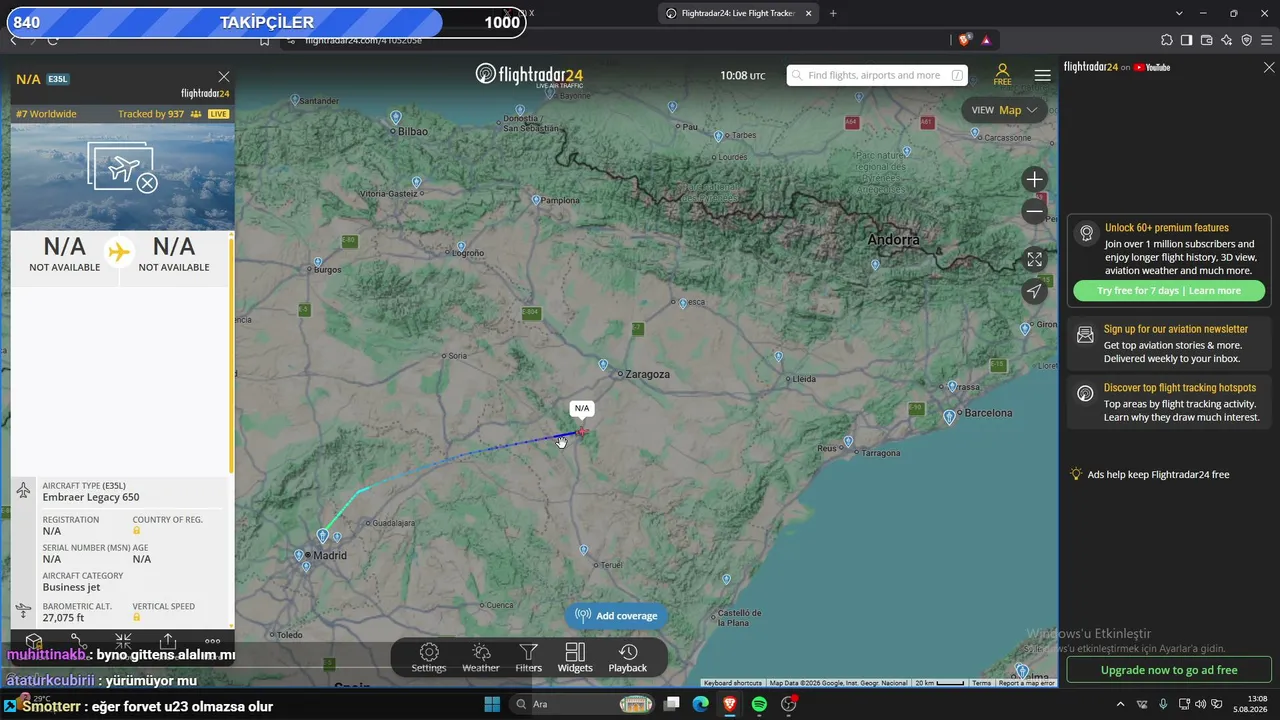Click the Find flights search box
The image size is (1280, 720).
coord(877,75)
